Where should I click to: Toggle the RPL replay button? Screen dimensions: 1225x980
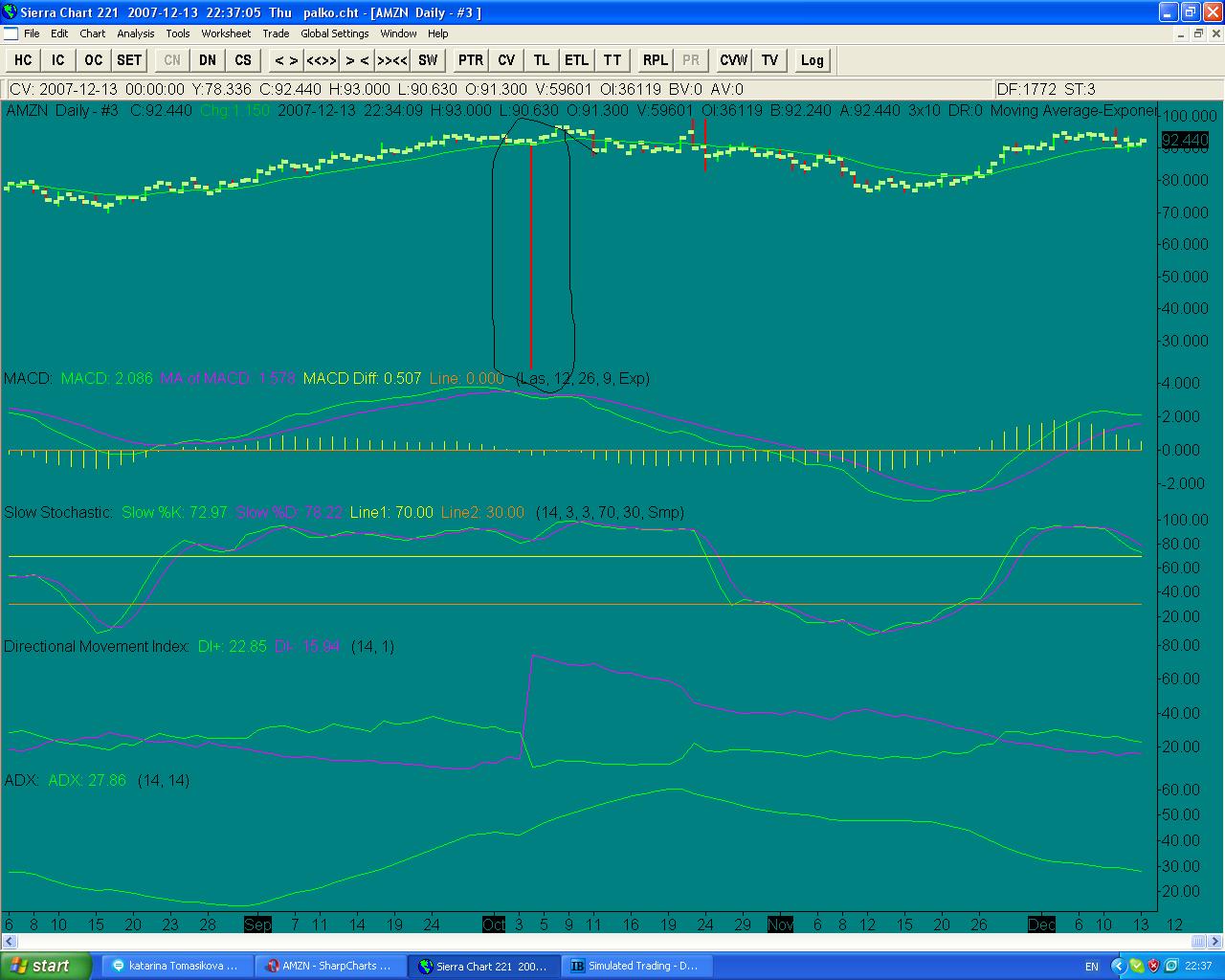[656, 60]
